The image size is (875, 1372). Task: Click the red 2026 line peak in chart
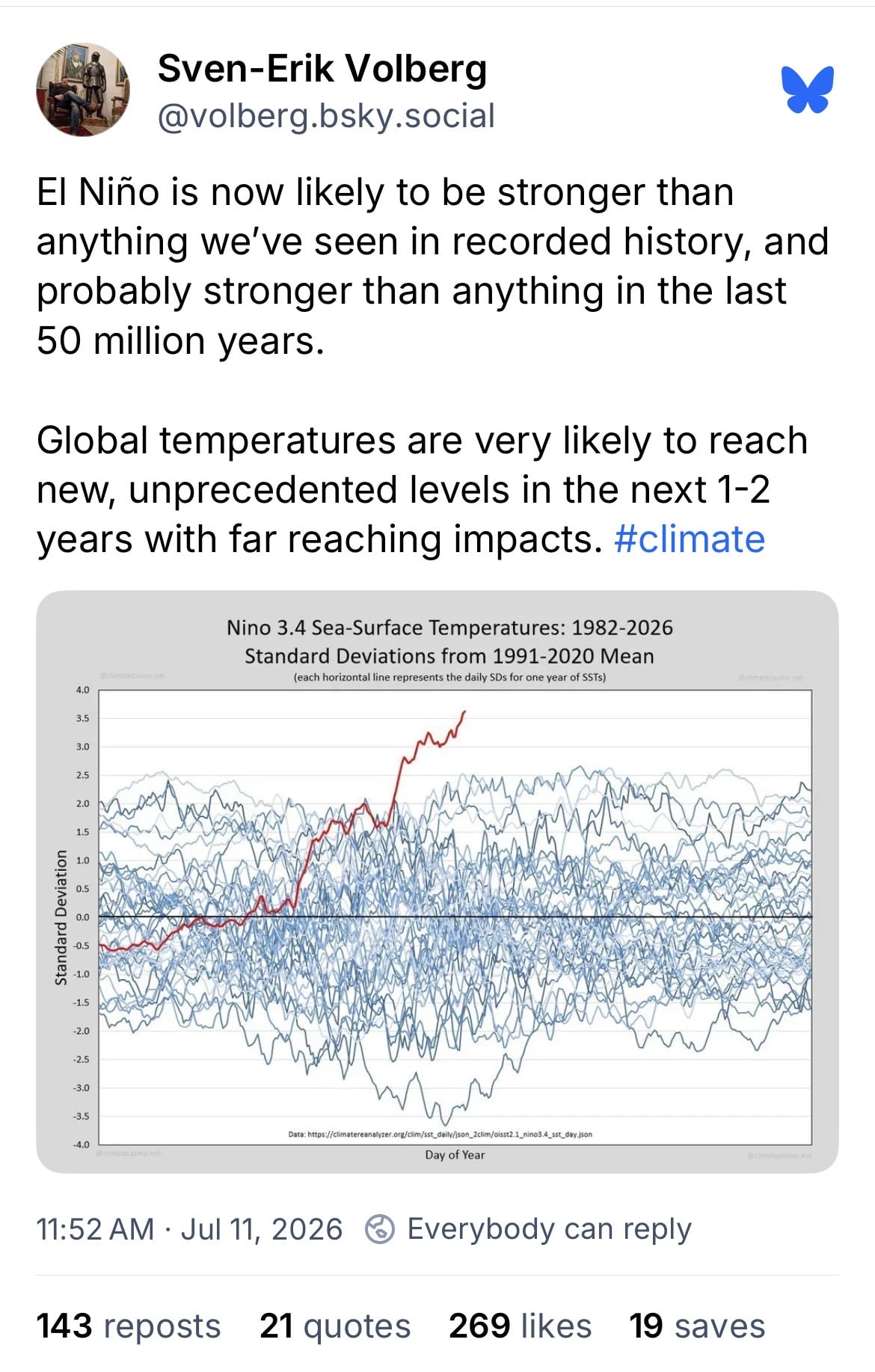[464, 712]
